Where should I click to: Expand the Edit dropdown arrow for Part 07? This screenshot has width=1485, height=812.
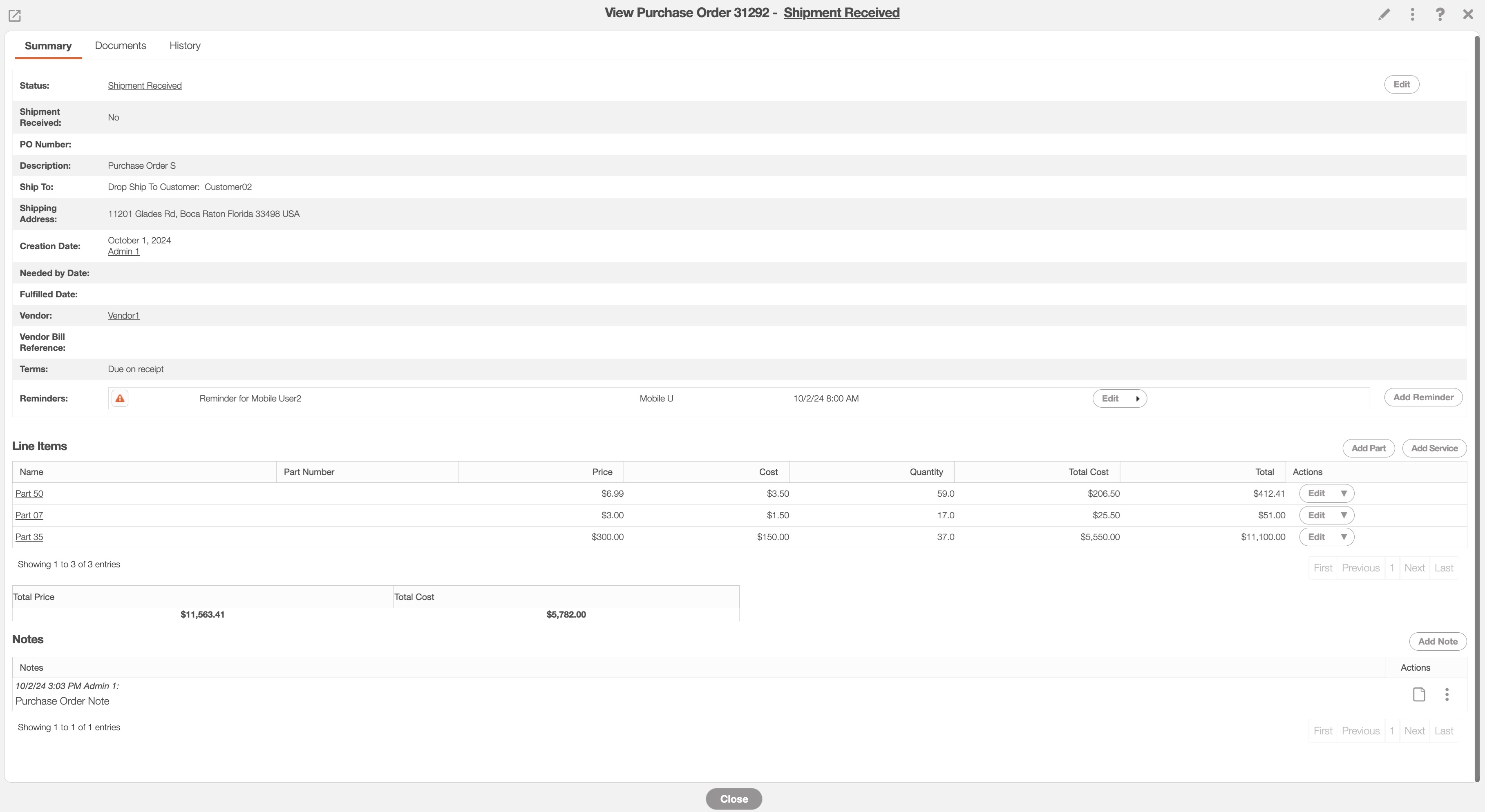(1344, 515)
